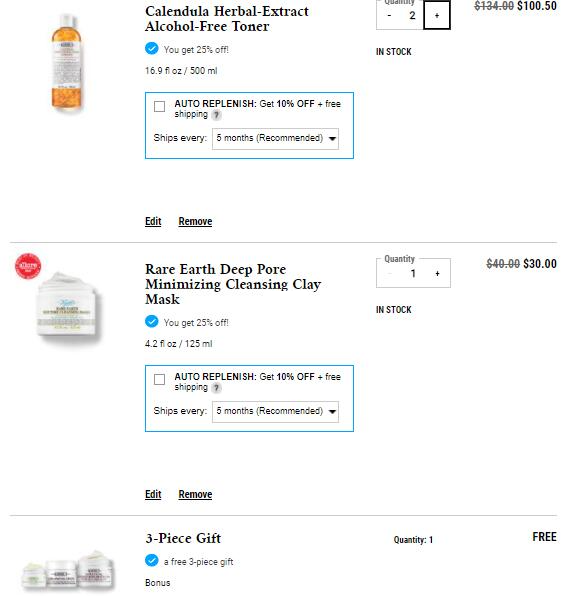Open Ships every dropdown for Calendula Toner
572x596 pixels.
[275, 138]
